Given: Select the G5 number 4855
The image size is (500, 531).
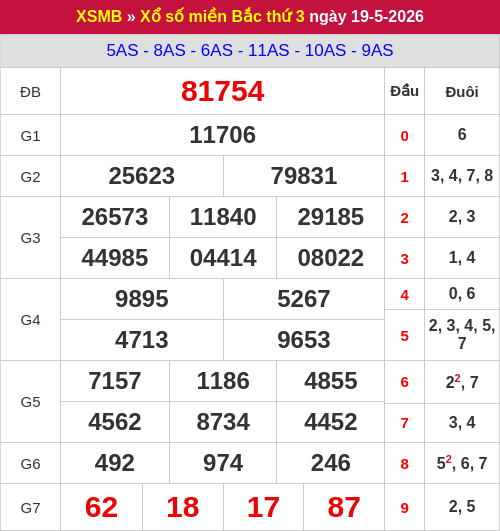Looking at the screenshot, I should click(x=331, y=381).
